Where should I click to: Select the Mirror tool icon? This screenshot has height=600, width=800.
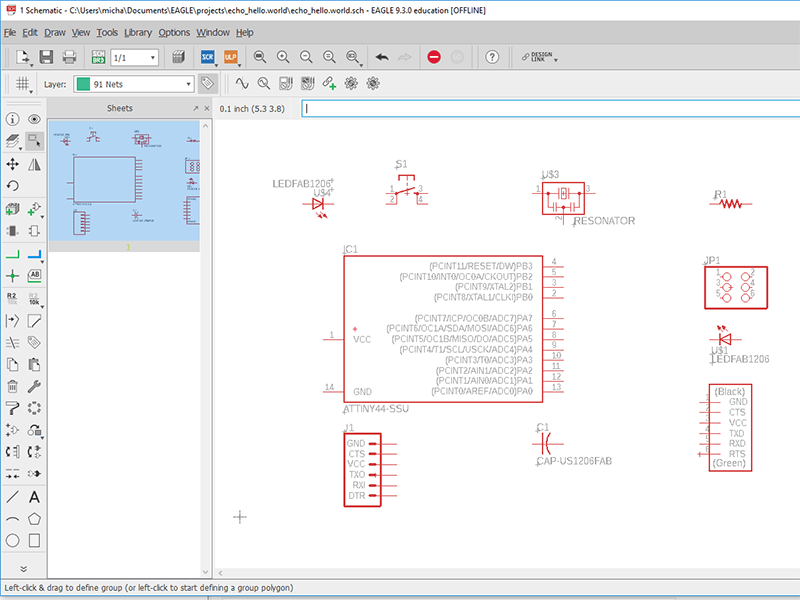point(34,164)
